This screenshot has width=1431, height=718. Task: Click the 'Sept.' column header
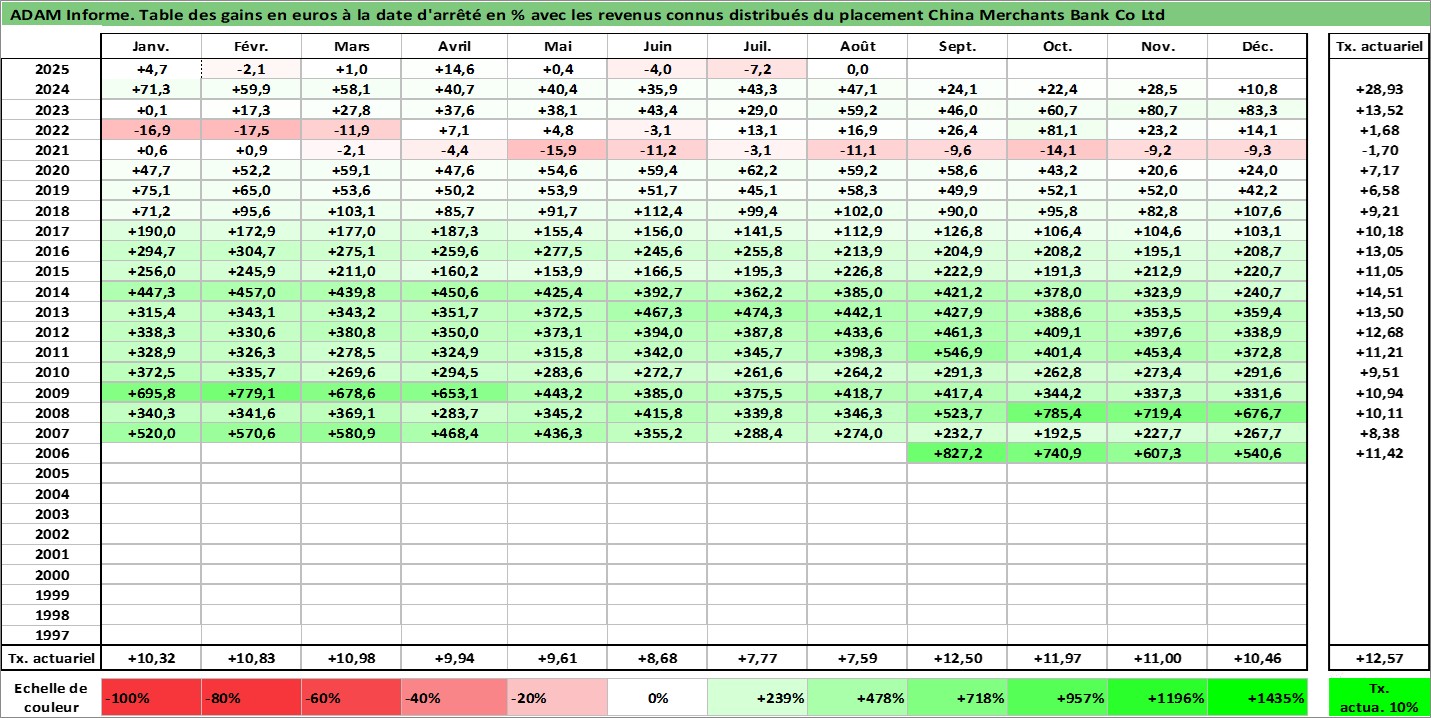958,47
